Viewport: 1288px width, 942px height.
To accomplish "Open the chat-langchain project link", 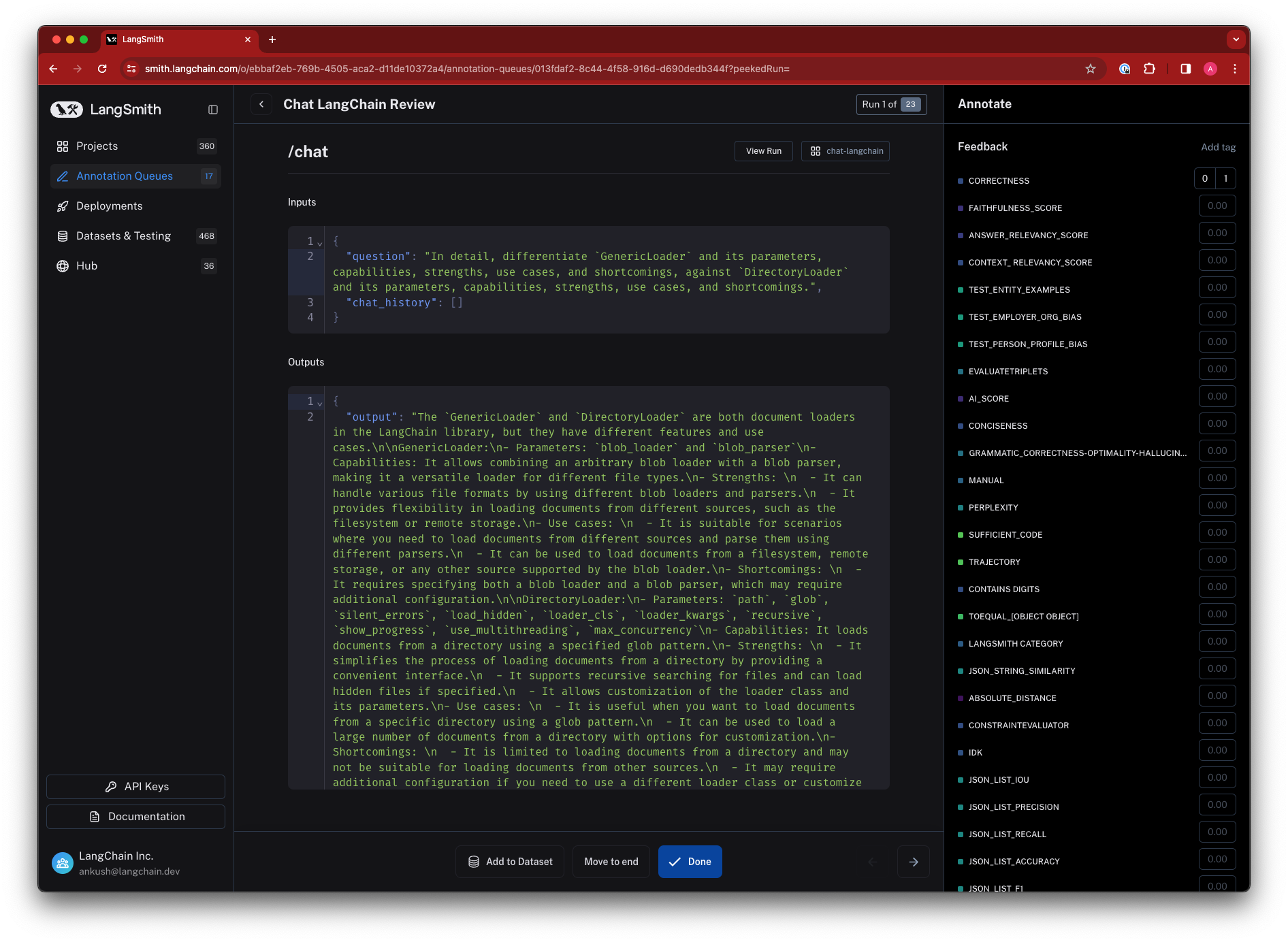I will click(x=846, y=151).
